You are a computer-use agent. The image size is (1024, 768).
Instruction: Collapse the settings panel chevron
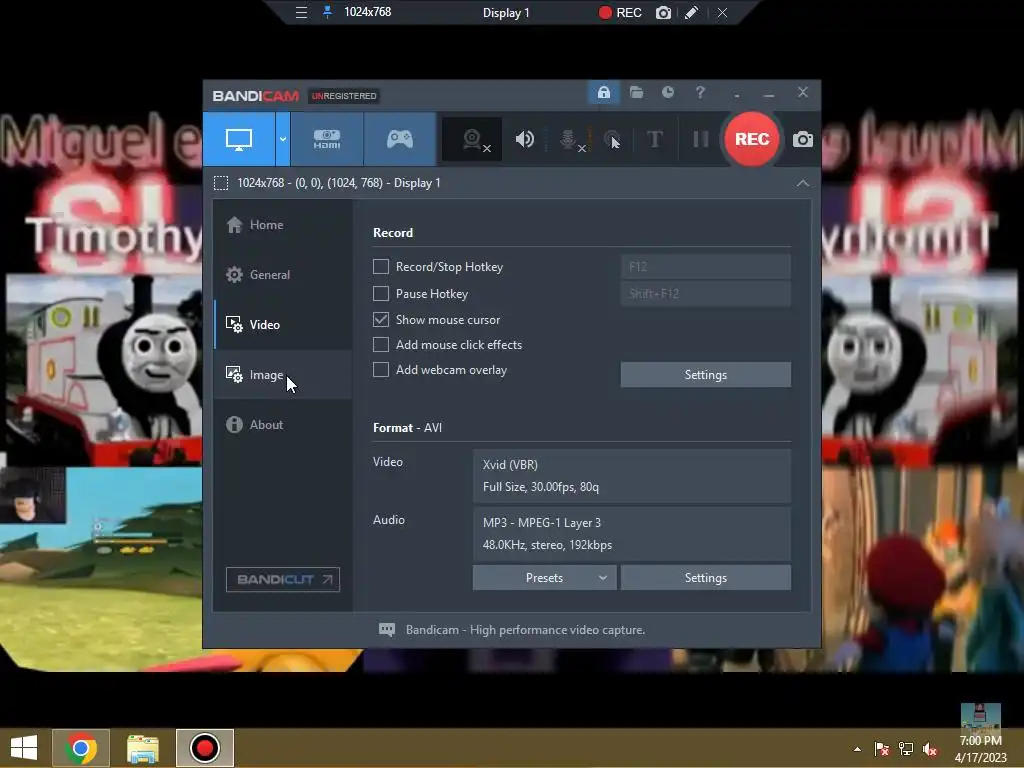point(803,184)
